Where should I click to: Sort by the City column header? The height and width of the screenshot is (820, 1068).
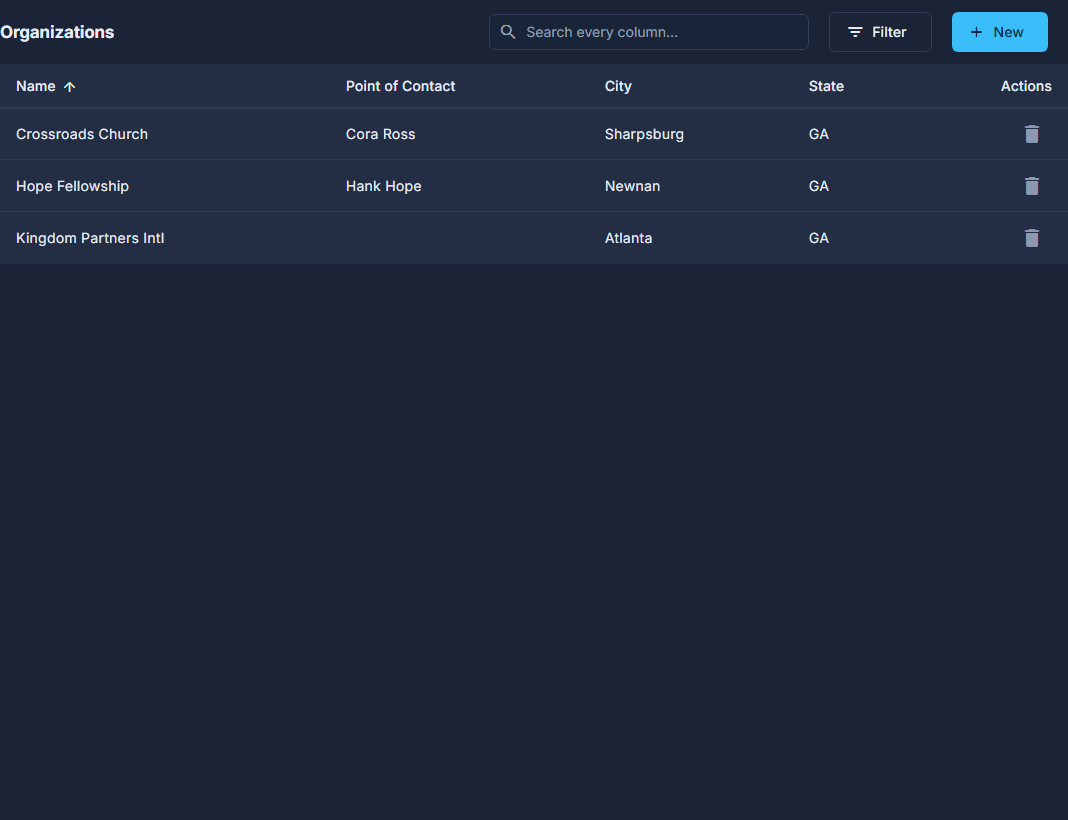tap(618, 86)
